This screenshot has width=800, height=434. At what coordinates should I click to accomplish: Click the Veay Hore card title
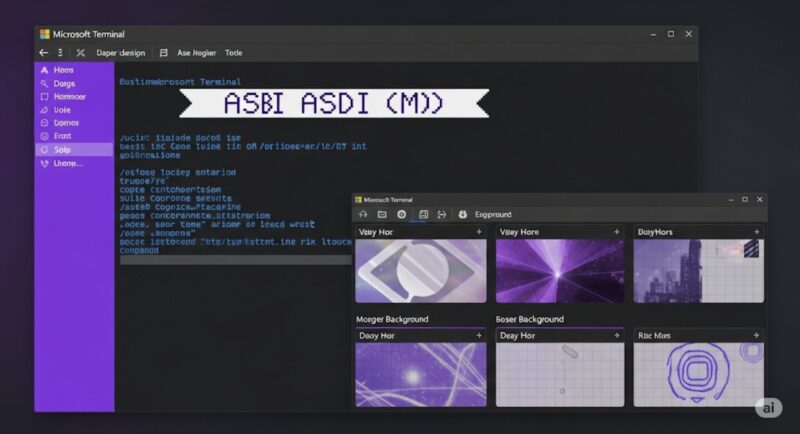519,232
